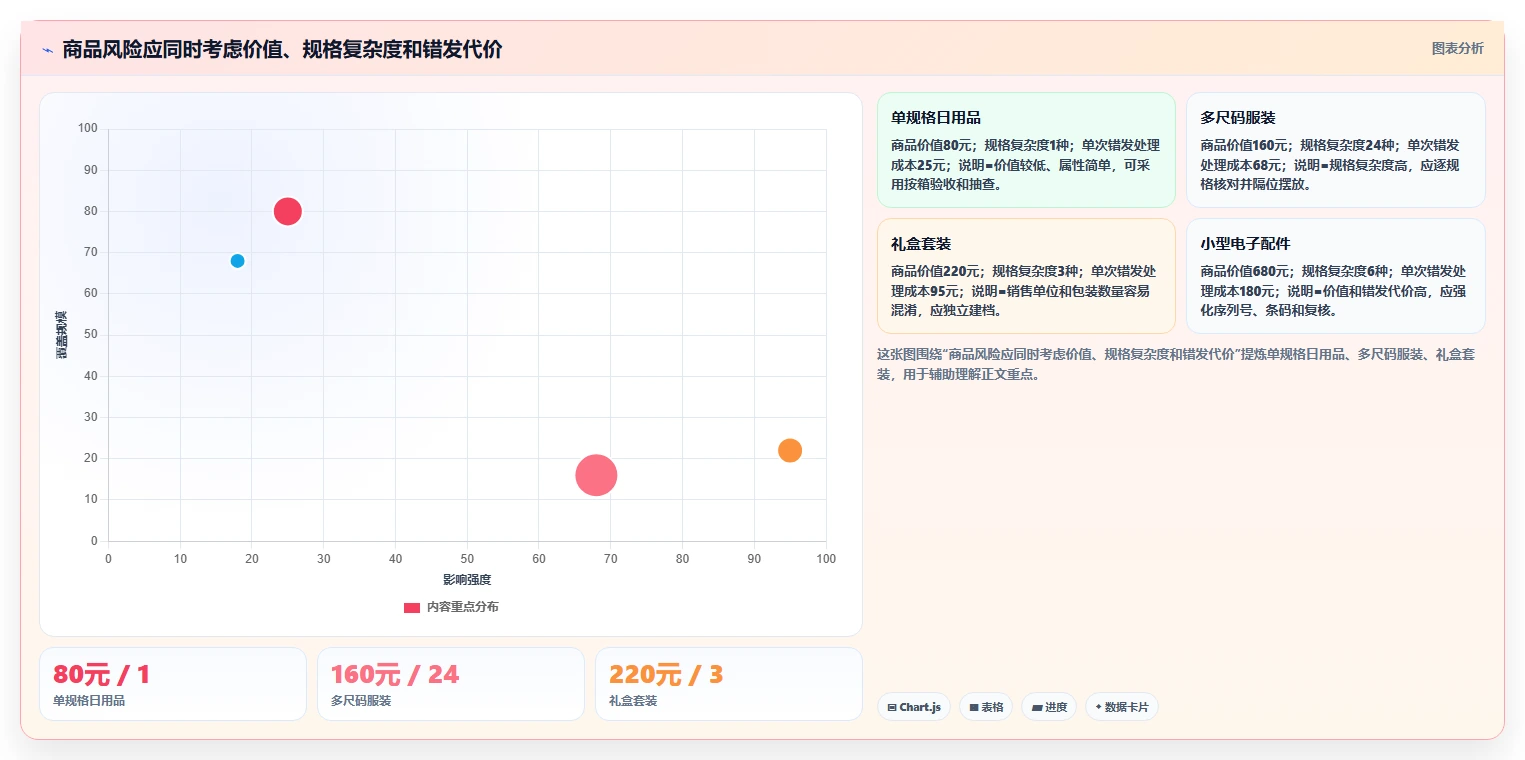
Task: Click the icon inside the 表格 tag
Action: tap(974, 707)
